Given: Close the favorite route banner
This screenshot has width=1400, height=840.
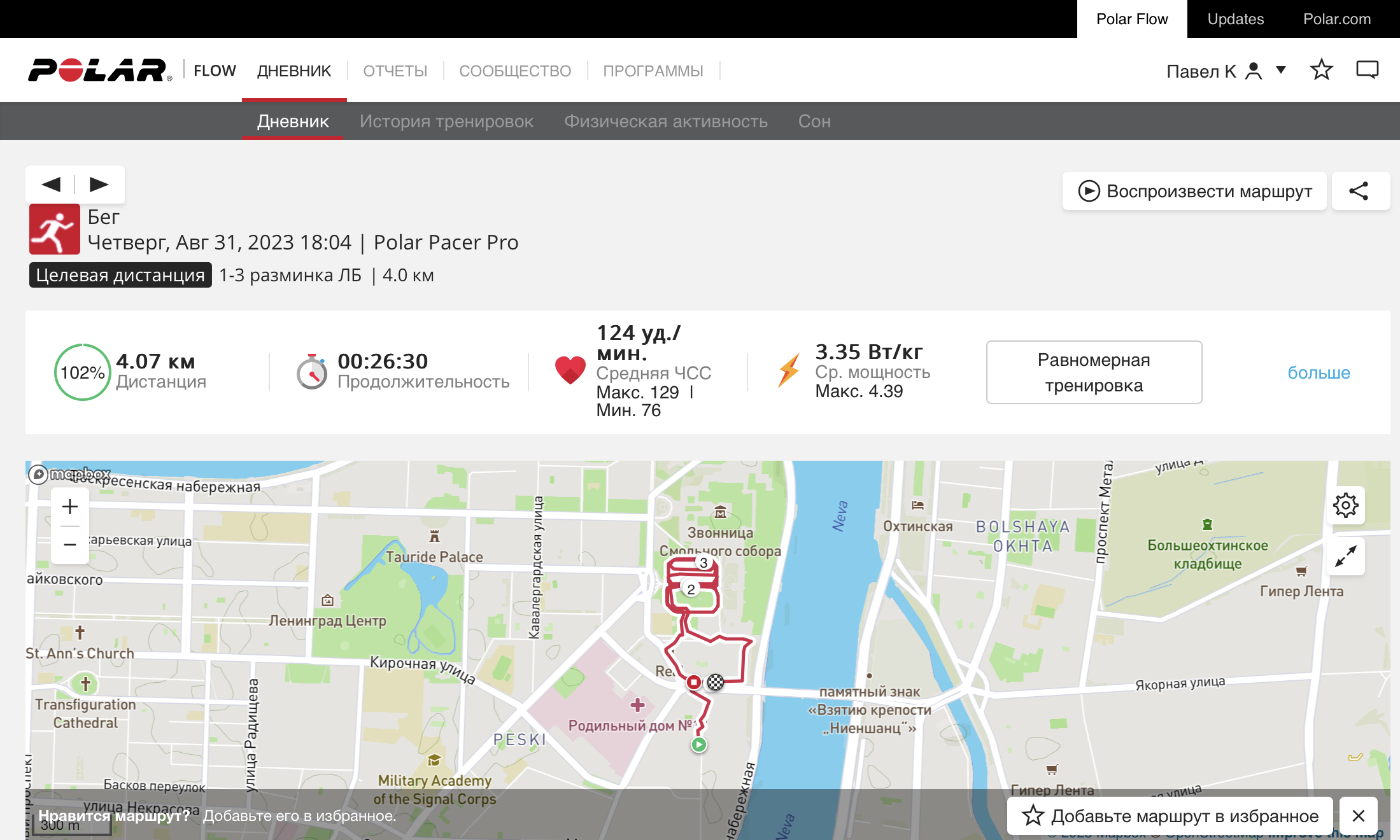Looking at the screenshot, I should pos(1359,816).
